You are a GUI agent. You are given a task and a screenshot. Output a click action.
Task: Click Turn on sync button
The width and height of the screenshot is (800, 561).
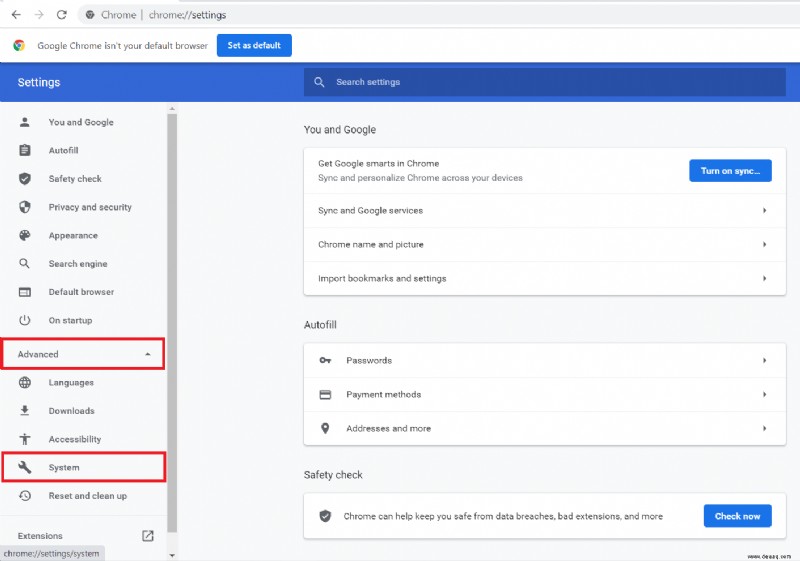[730, 171]
